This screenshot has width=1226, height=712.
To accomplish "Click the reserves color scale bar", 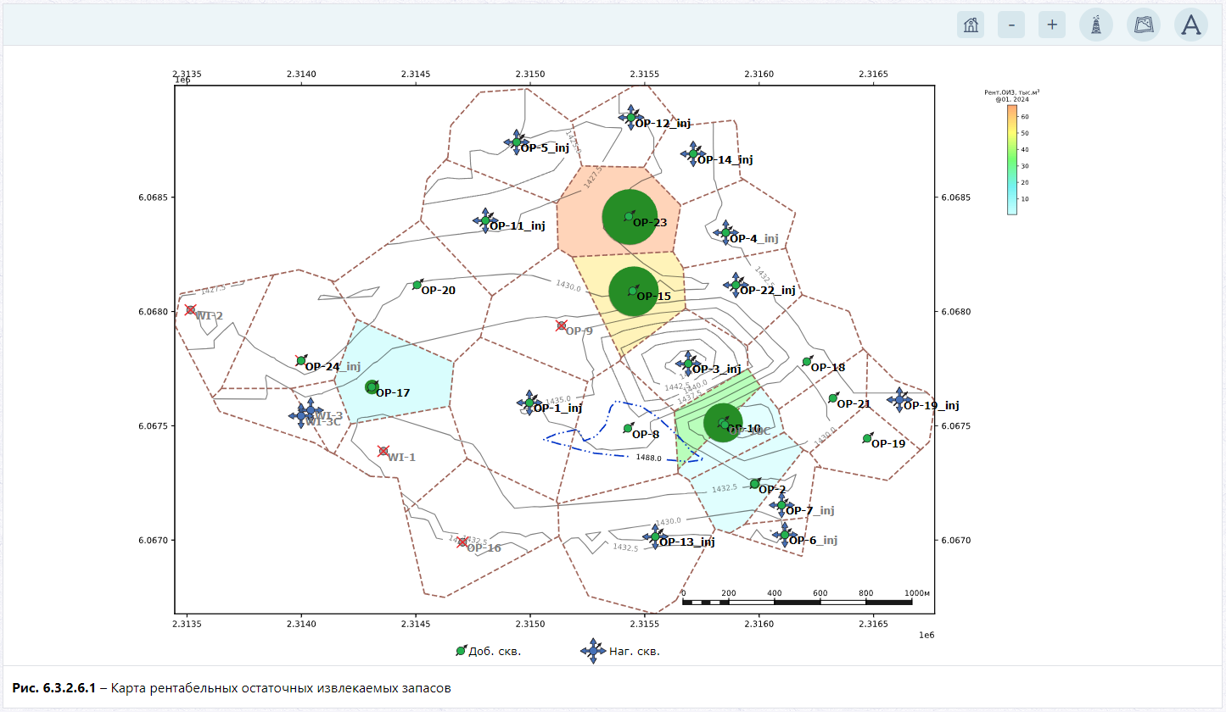I will click(x=1012, y=160).
